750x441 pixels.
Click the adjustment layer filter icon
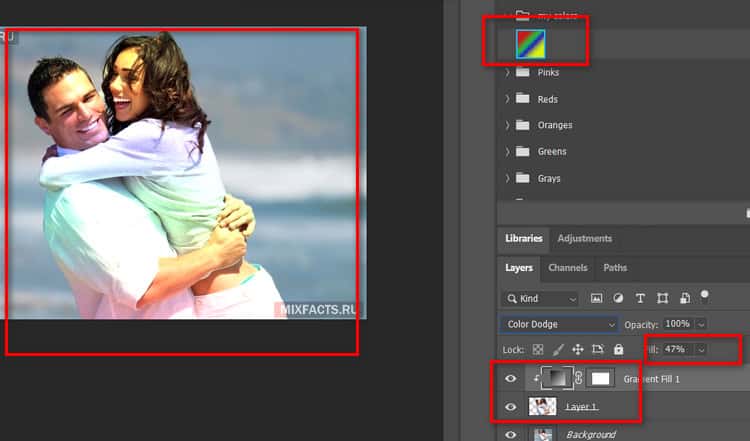coord(618,298)
